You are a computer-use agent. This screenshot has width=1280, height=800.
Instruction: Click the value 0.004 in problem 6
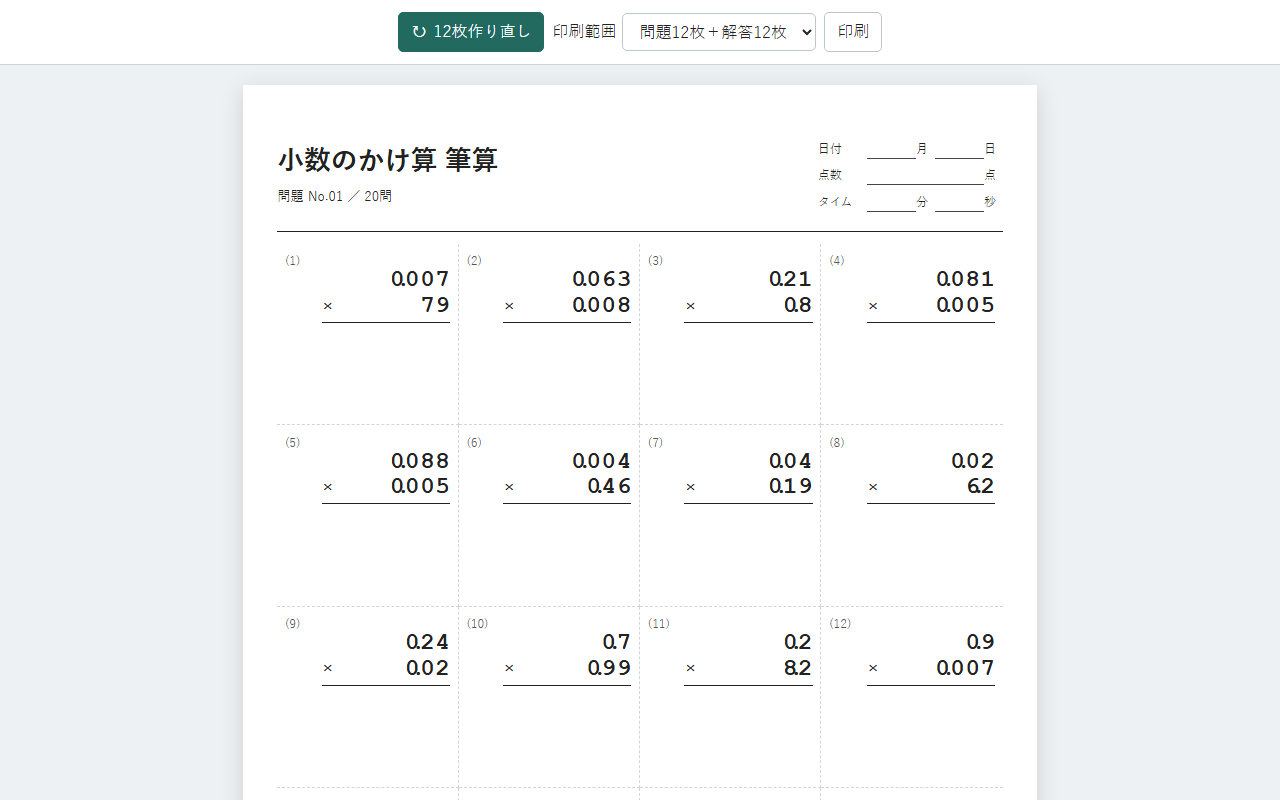click(x=602, y=461)
